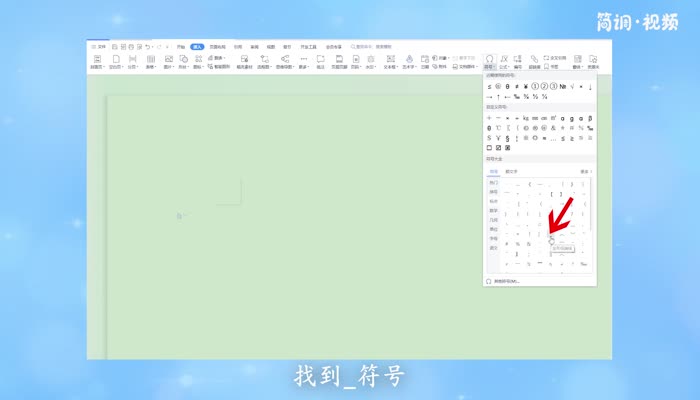Click the Word Art (艺术字) icon
The image size is (700, 400).
[x=409, y=62]
